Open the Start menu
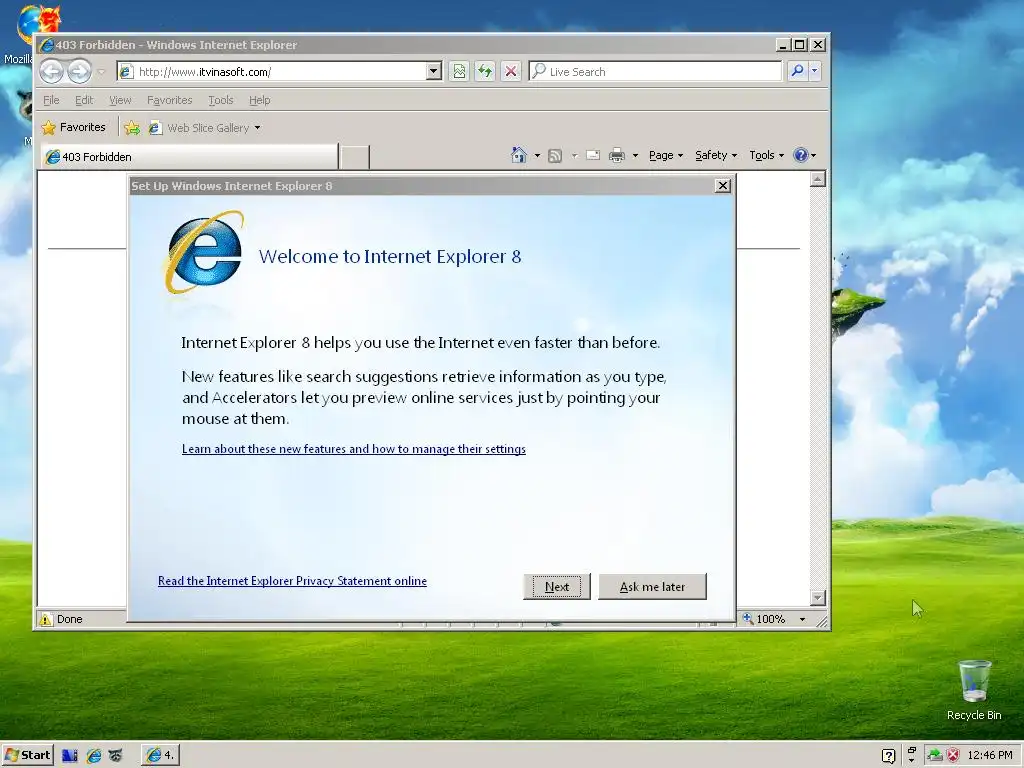Image resolution: width=1024 pixels, height=768 pixels. pyautogui.click(x=27, y=755)
